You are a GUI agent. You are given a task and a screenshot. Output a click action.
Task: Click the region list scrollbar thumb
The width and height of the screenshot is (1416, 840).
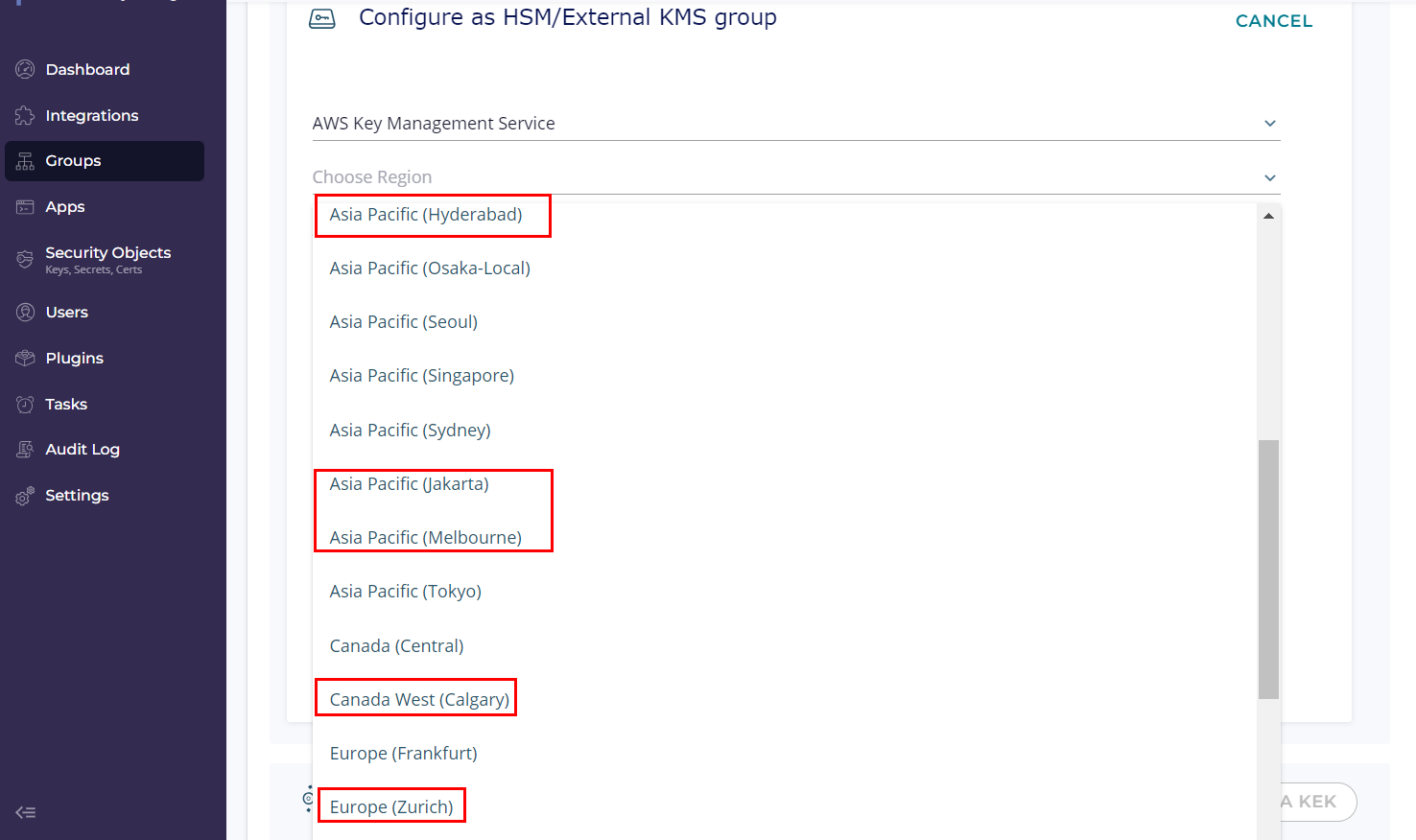1268,569
